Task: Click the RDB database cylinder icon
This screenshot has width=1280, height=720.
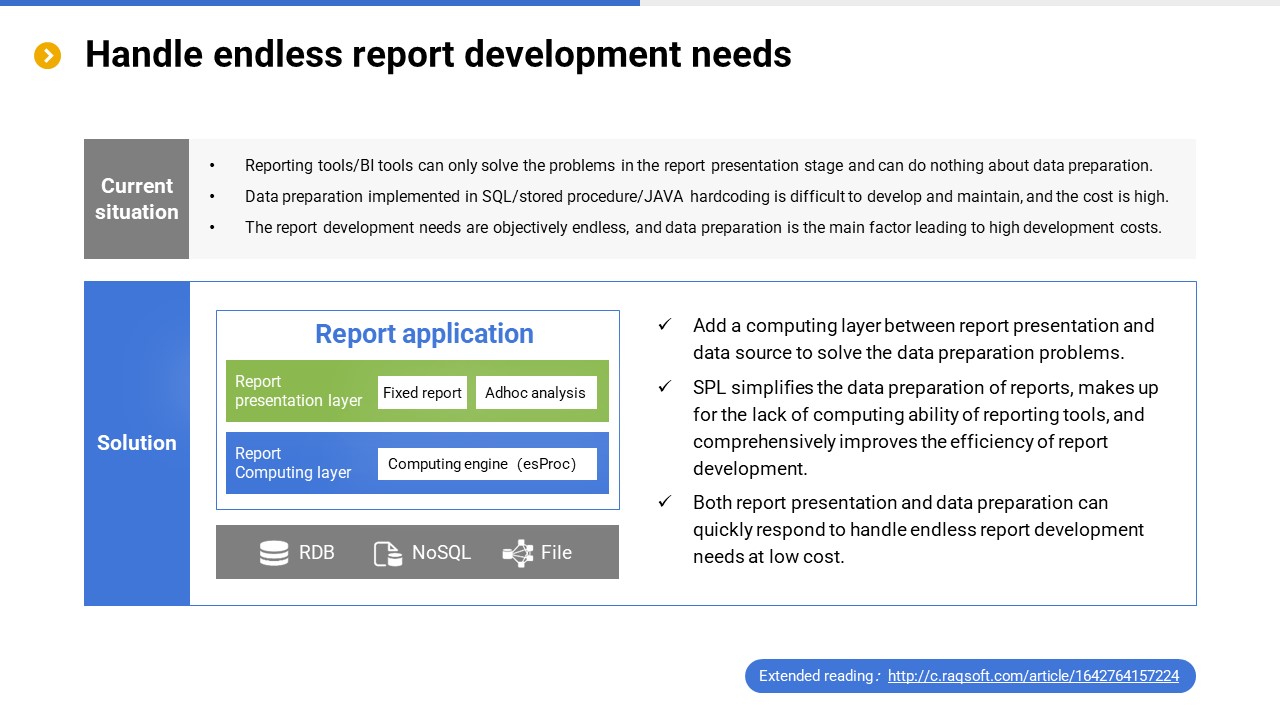Action: (274, 553)
